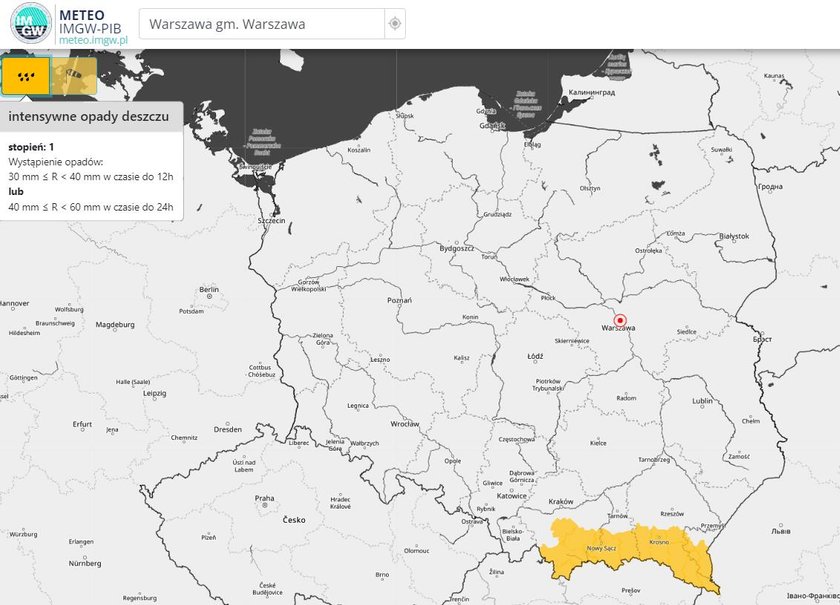This screenshot has width=840, height=605.
Task: Select the strong wind windsock warning icon
Action: [x=74, y=76]
